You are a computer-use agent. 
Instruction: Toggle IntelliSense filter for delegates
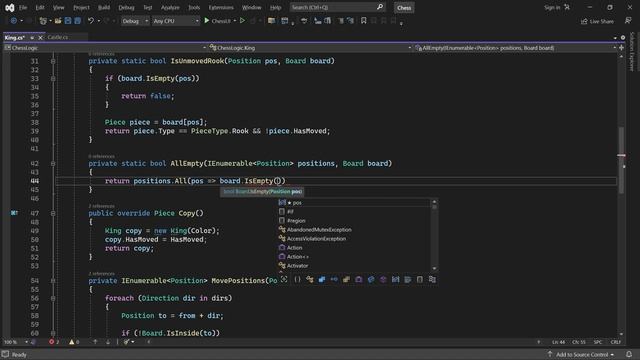click(359, 280)
